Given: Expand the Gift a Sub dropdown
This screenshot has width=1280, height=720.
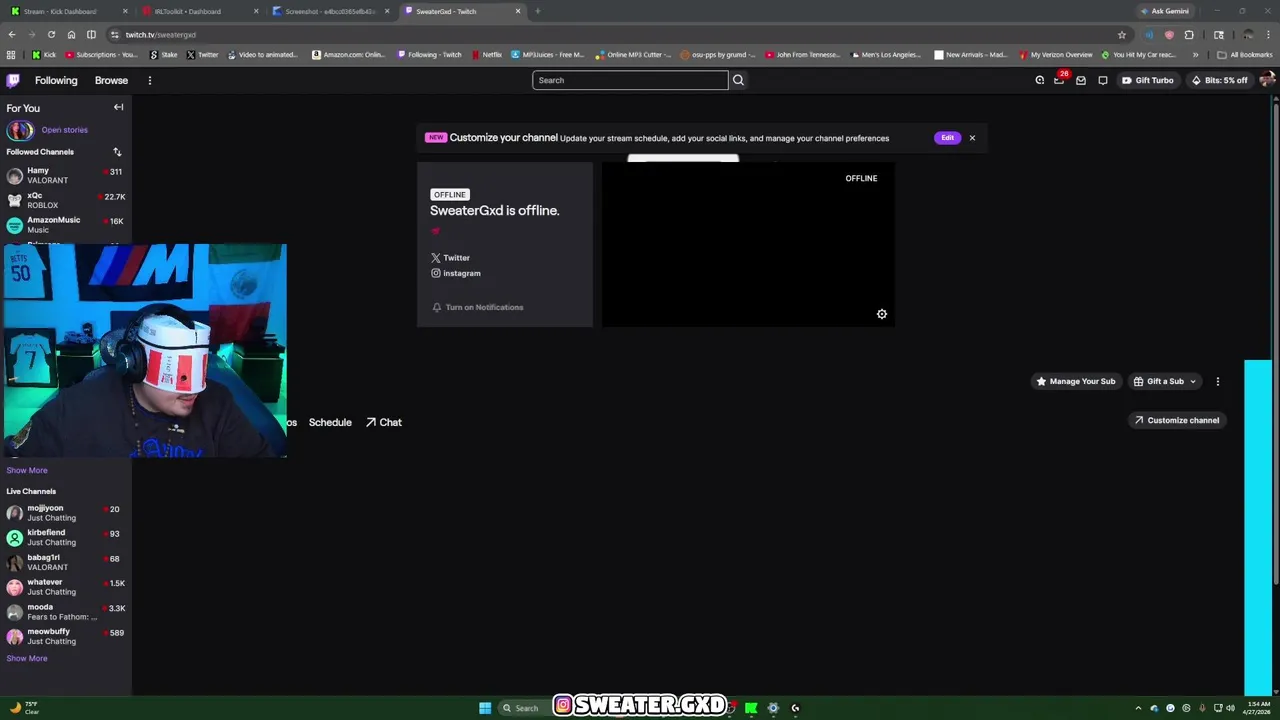Looking at the screenshot, I should (1165, 381).
